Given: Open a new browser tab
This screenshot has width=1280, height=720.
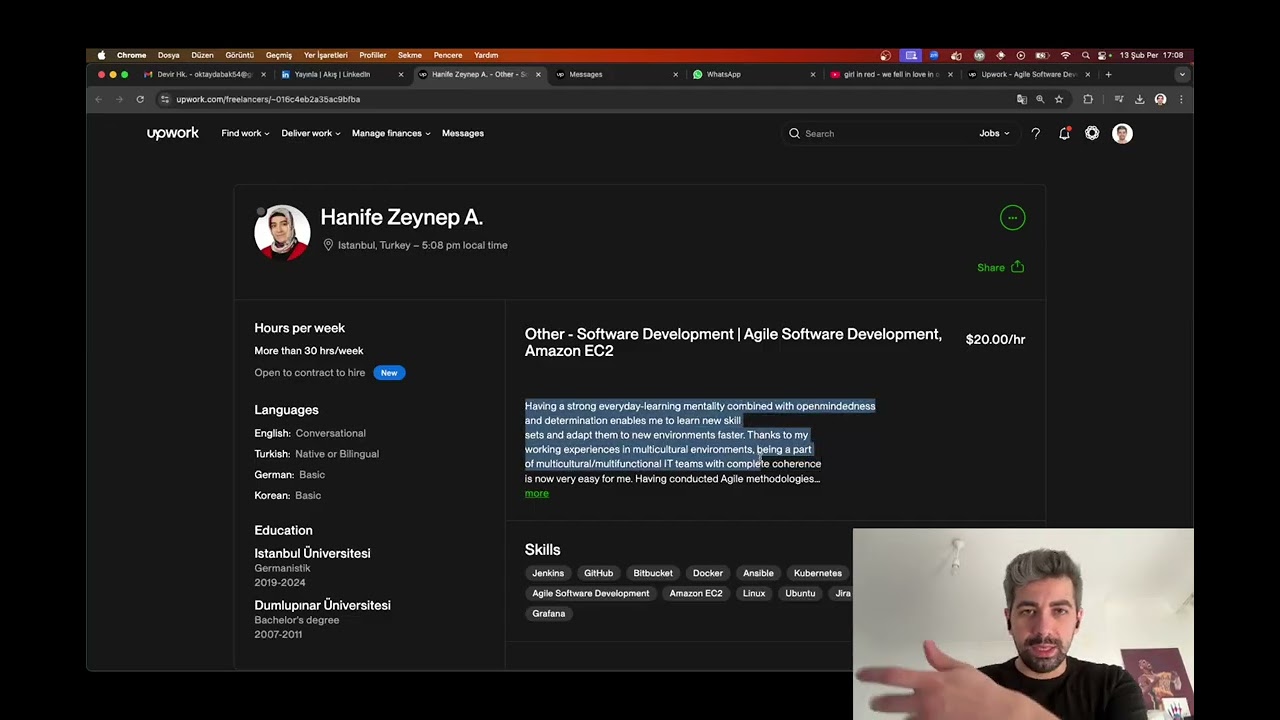Looking at the screenshot, I should tap(1108, 74).
